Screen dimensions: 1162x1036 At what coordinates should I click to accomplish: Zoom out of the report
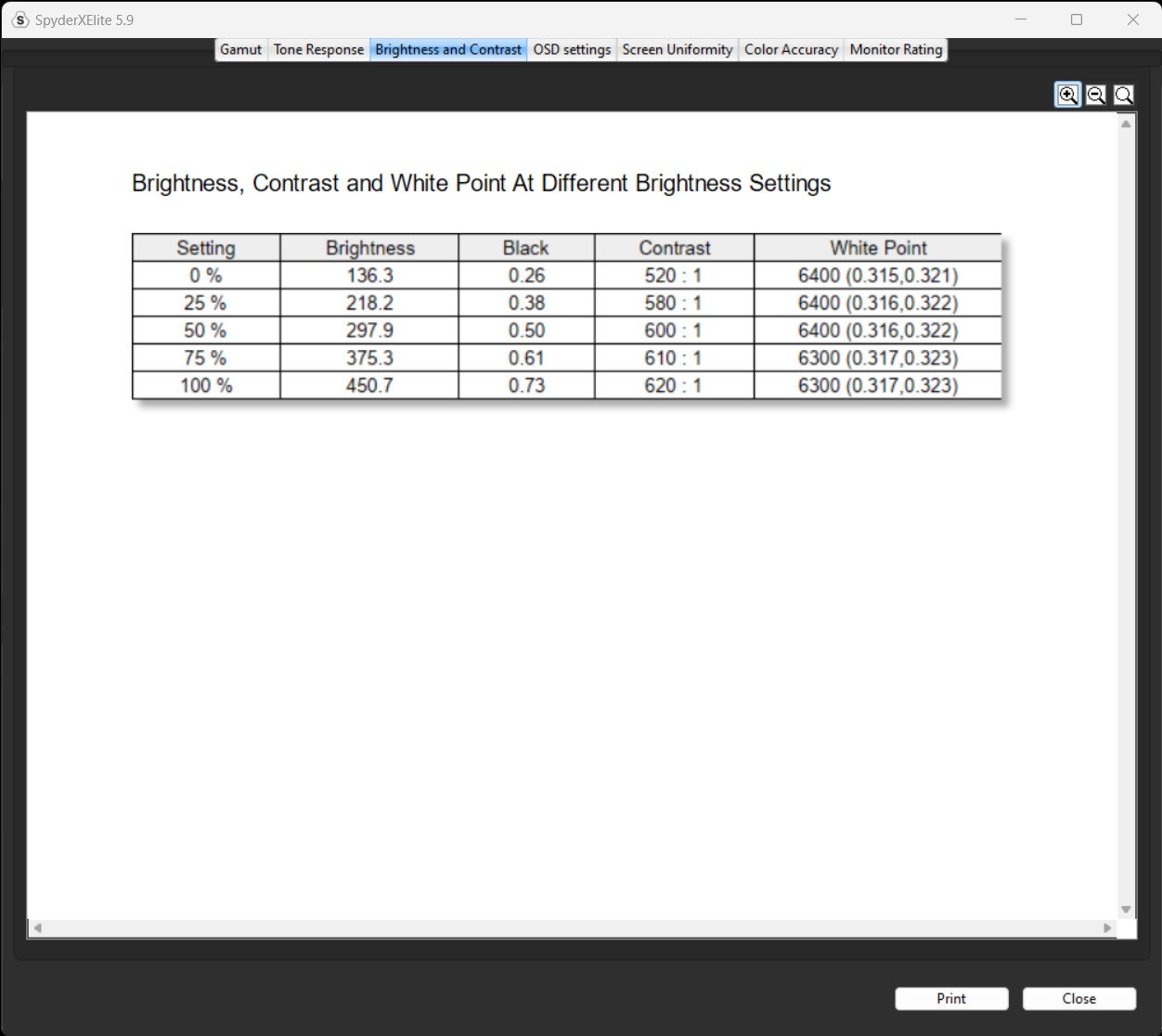click(1095, 95)
